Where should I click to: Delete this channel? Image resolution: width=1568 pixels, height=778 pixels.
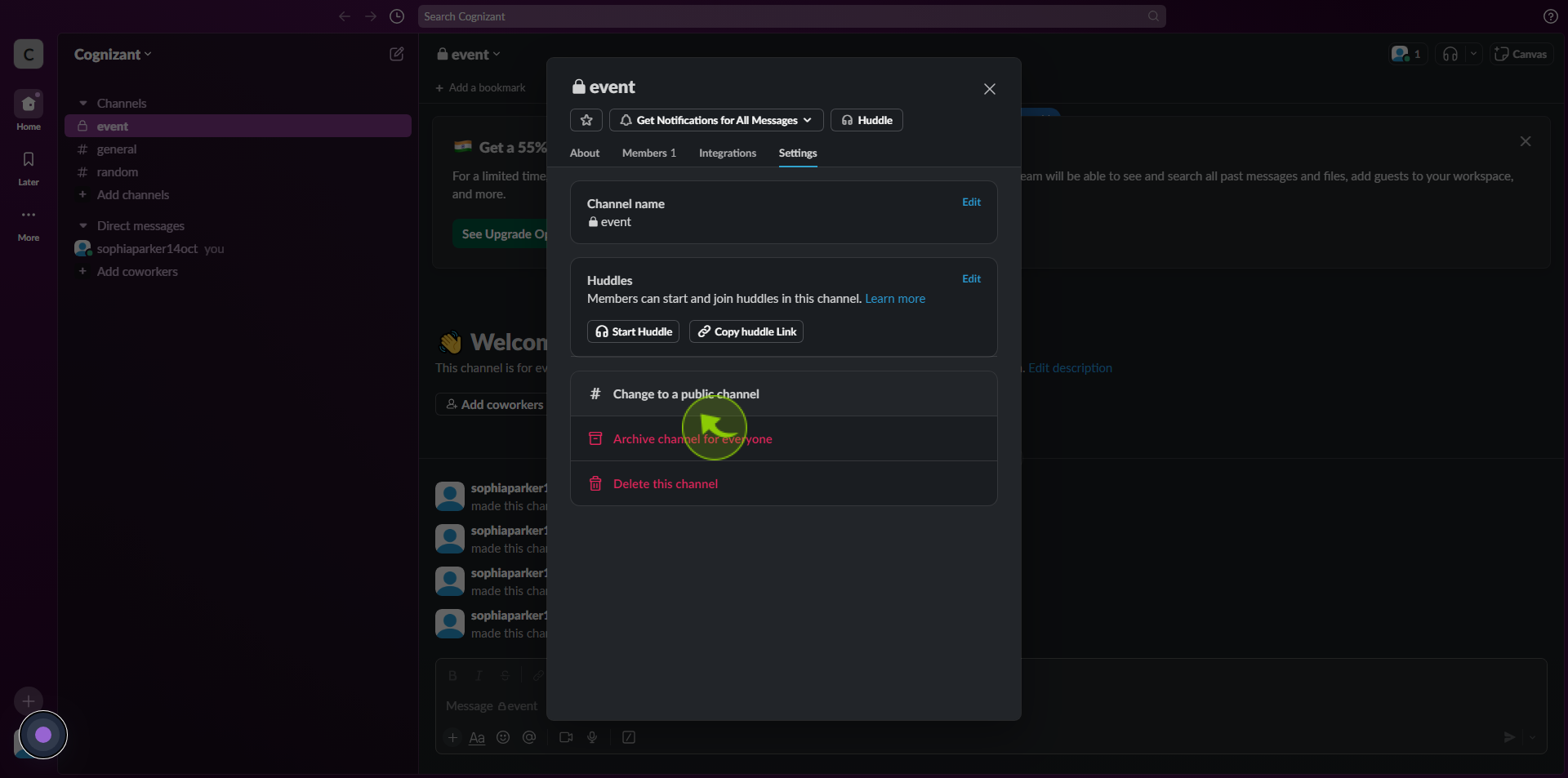(783, 484)
